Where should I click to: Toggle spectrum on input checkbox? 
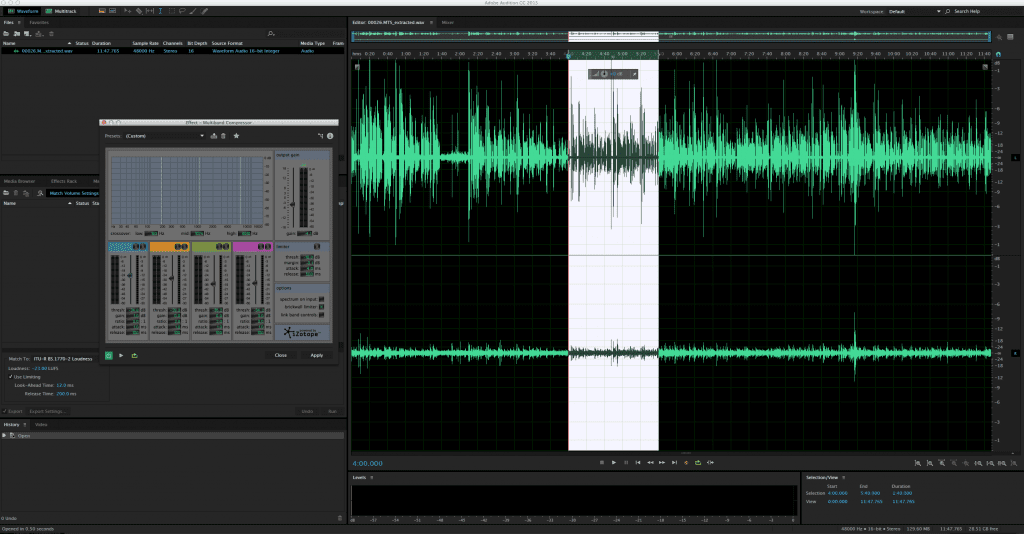click(321, 299)
